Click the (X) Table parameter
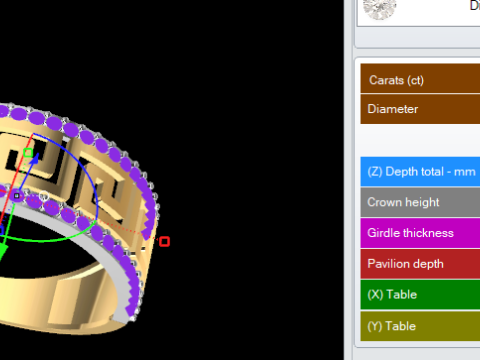This screenshot has width=480, height=360. point(420,295)
